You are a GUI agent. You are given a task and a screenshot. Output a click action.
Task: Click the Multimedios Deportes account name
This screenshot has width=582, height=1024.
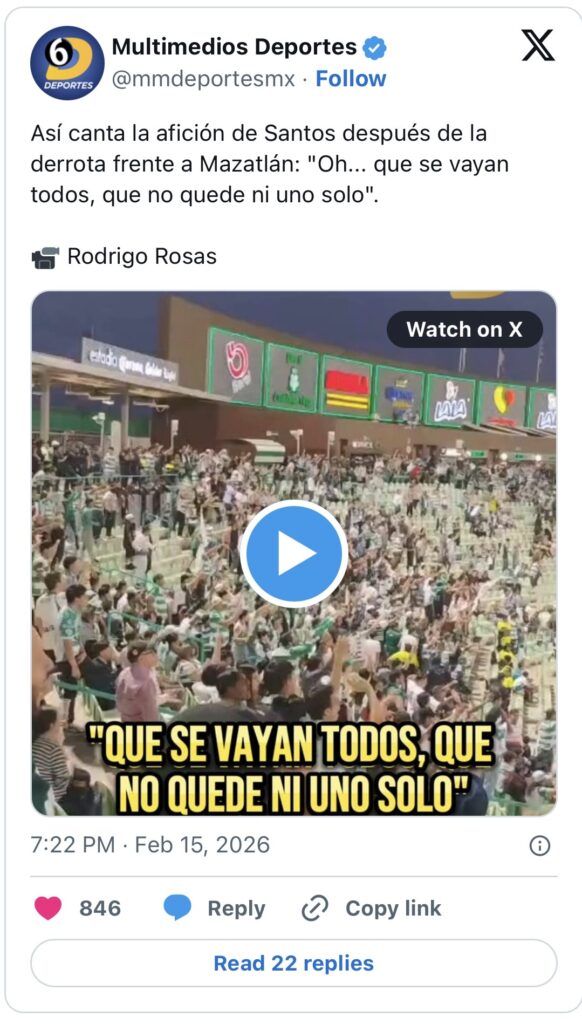tap(234, 47)
